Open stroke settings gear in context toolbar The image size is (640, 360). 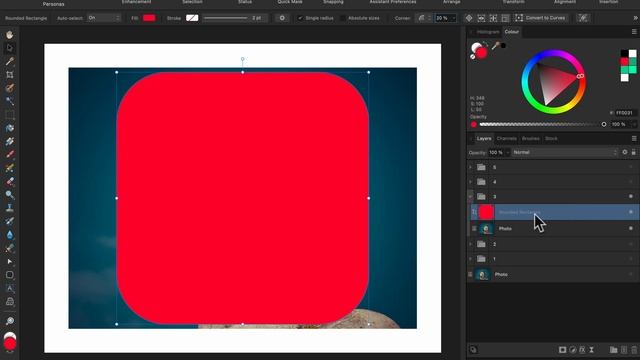(282, 18)
